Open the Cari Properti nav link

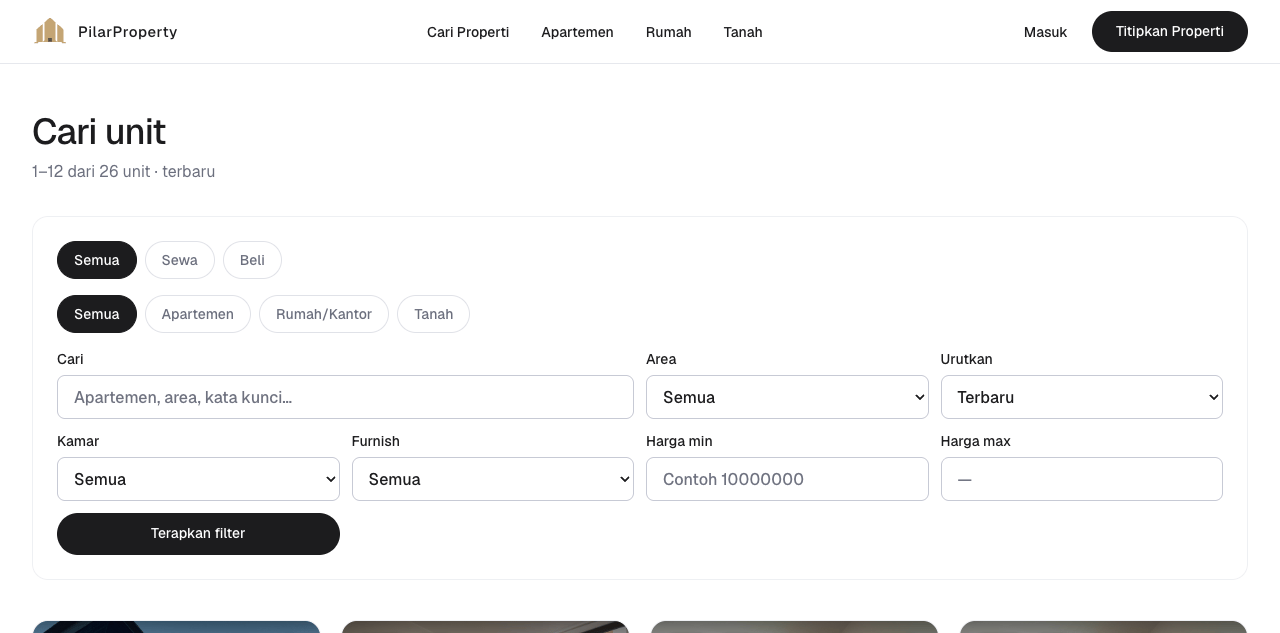coord(468,32)
